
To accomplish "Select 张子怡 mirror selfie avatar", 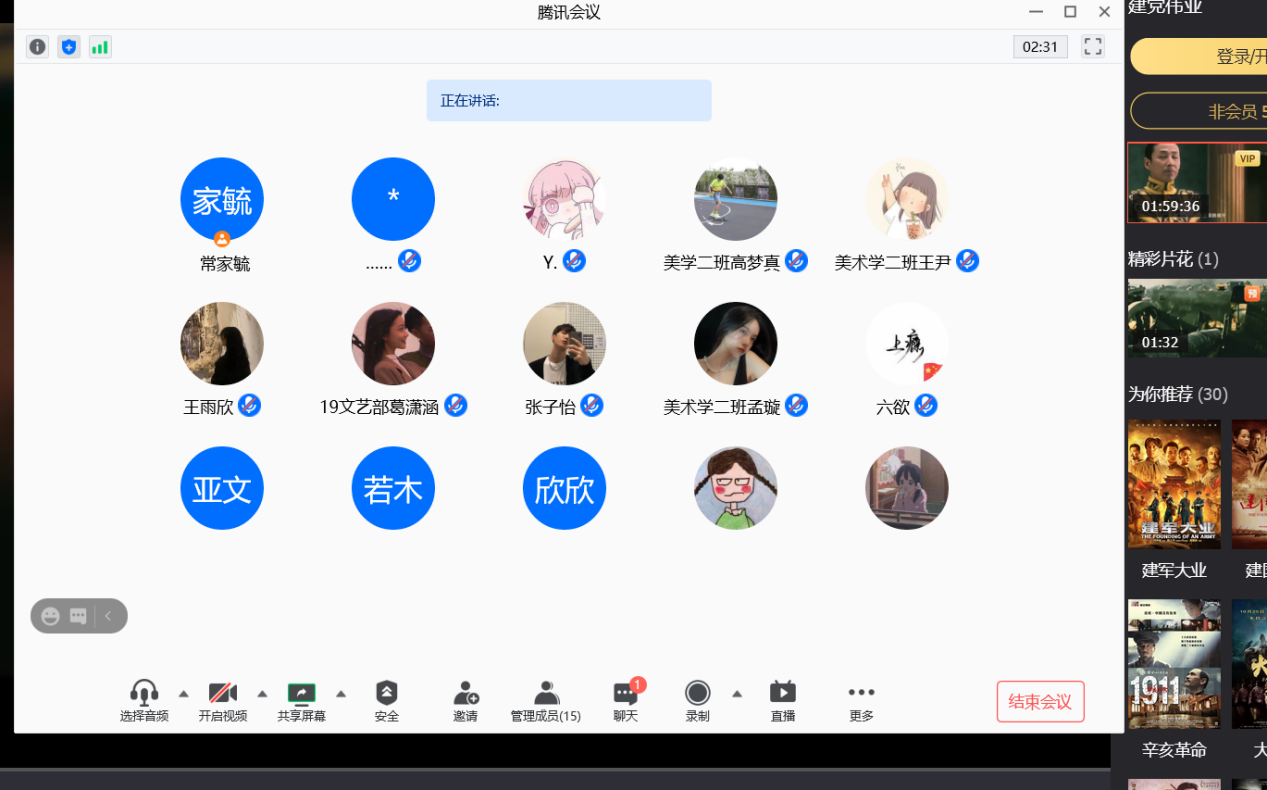I will coord(564,343).
